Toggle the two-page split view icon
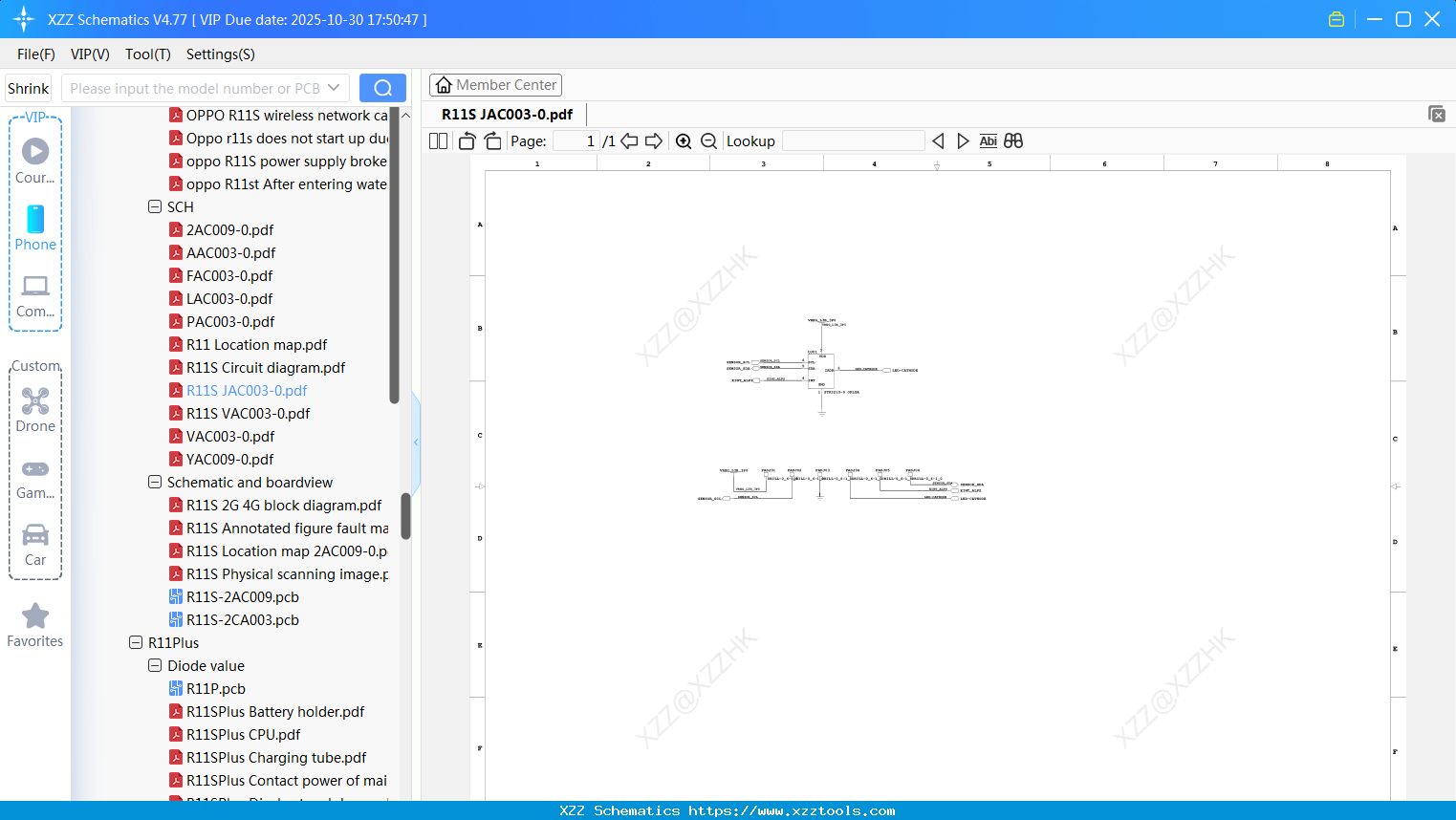1456x820 pixels. pyautogui.click(x=438, y=141)
